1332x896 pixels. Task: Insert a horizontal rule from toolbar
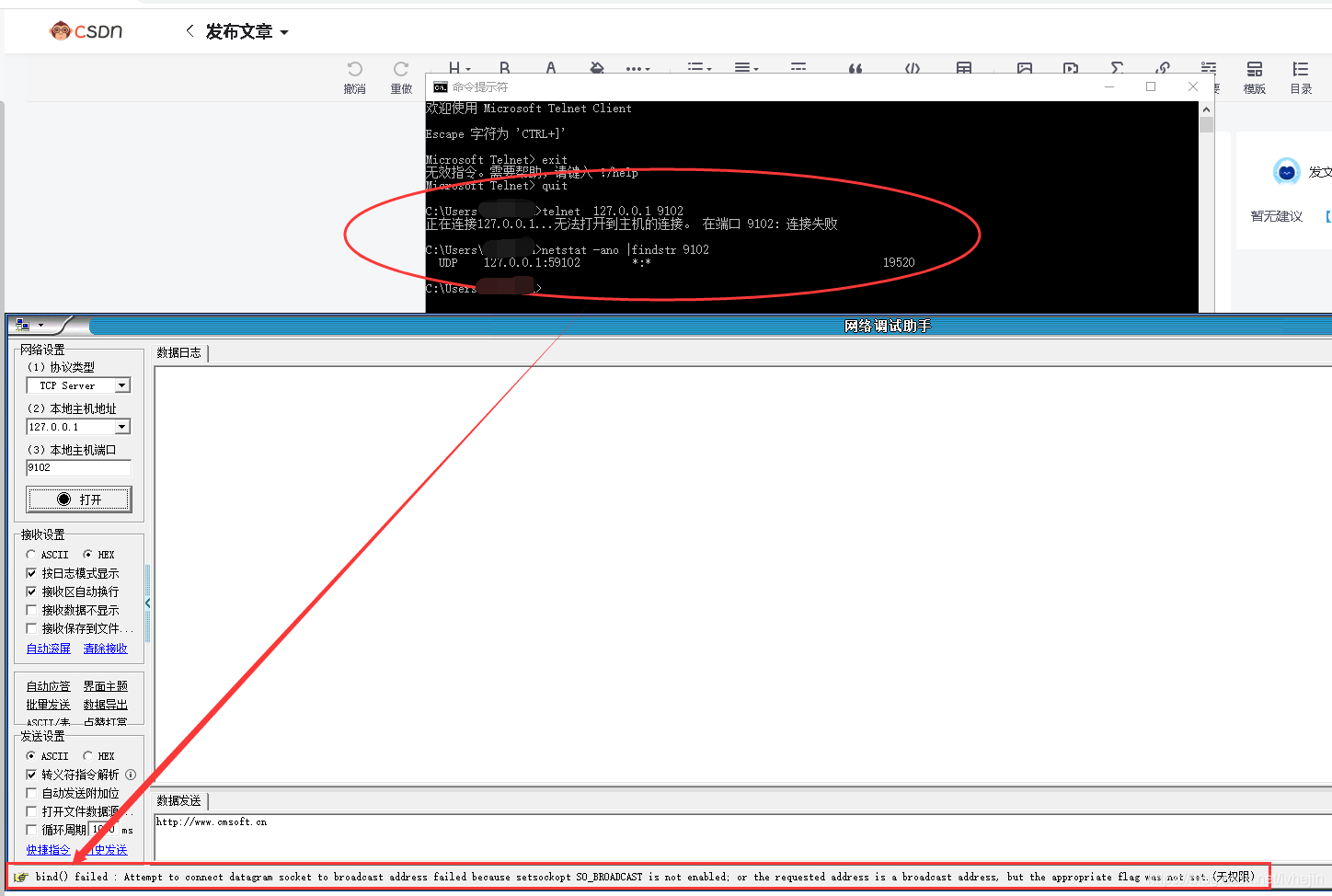(798, 68)
